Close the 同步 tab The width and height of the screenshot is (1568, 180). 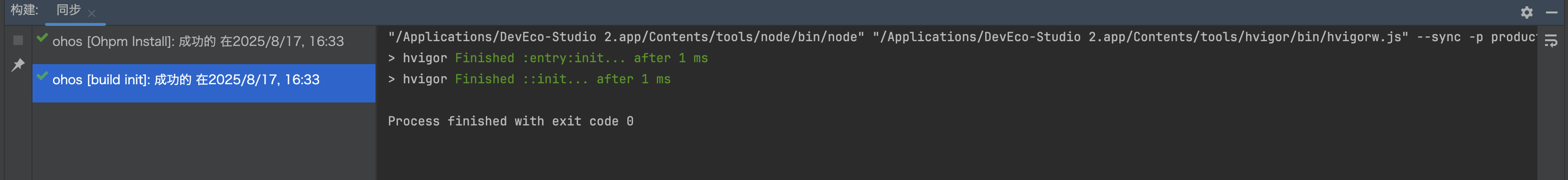coord(92,13)
